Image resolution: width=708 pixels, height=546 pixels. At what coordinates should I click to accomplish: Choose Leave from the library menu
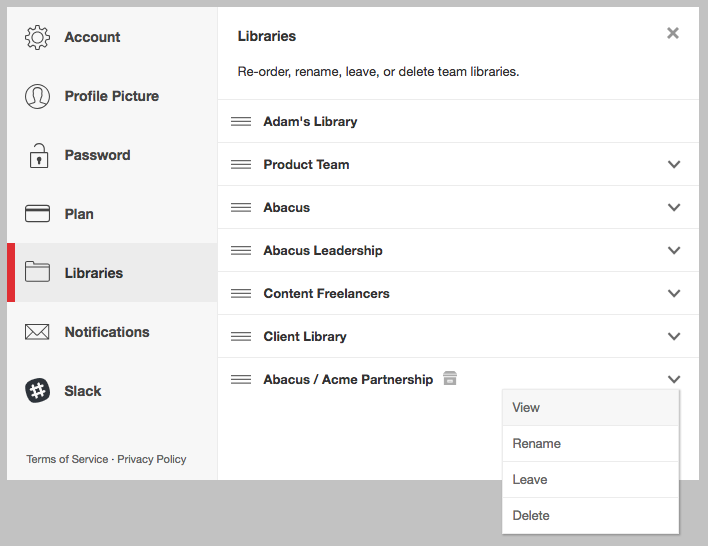[x=590, y=480]
